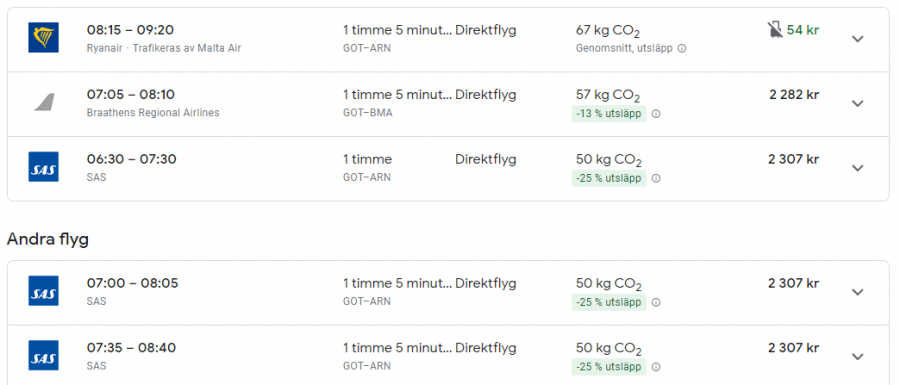The image size is (900, 385).
Task: Expand the SAS 06:30 flight details
Action: click(x=858, y=168)
